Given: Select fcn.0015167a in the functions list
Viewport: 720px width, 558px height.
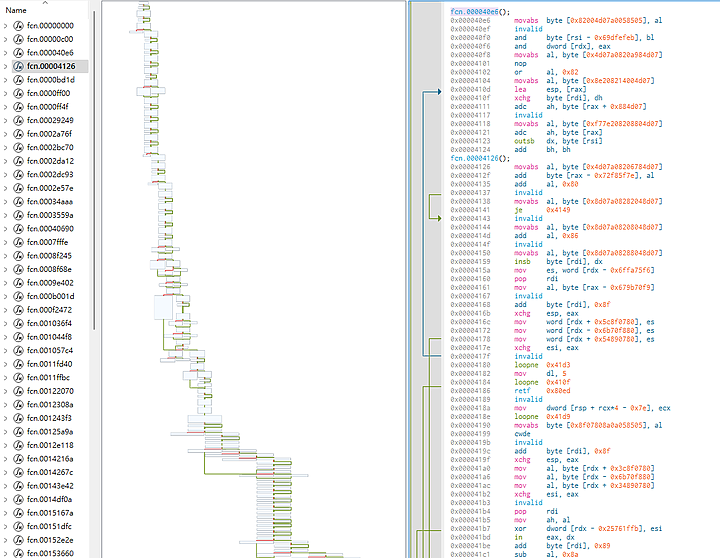Looking at the screenshot, I should [x=50, y=513].
